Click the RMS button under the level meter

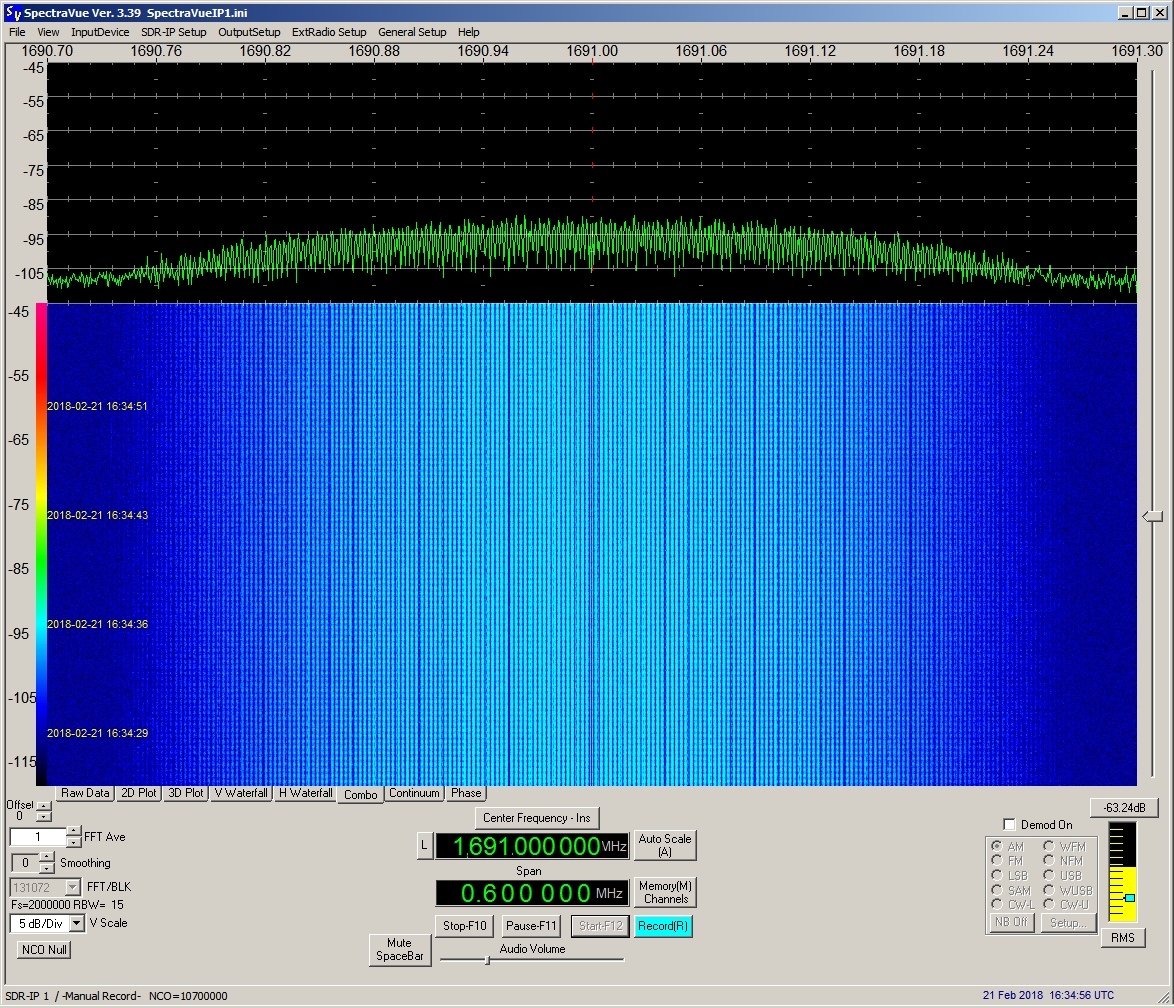pyautogui.click(x=1122, y=938)
